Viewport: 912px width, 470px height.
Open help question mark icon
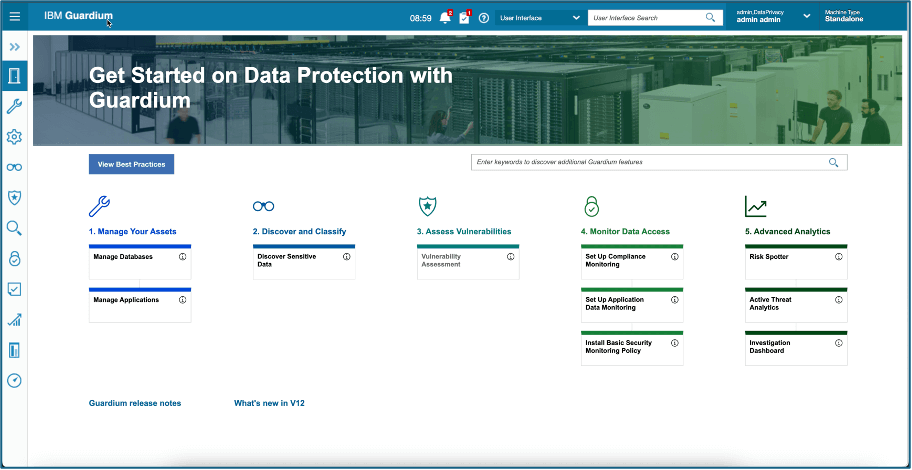coord(483,18)
